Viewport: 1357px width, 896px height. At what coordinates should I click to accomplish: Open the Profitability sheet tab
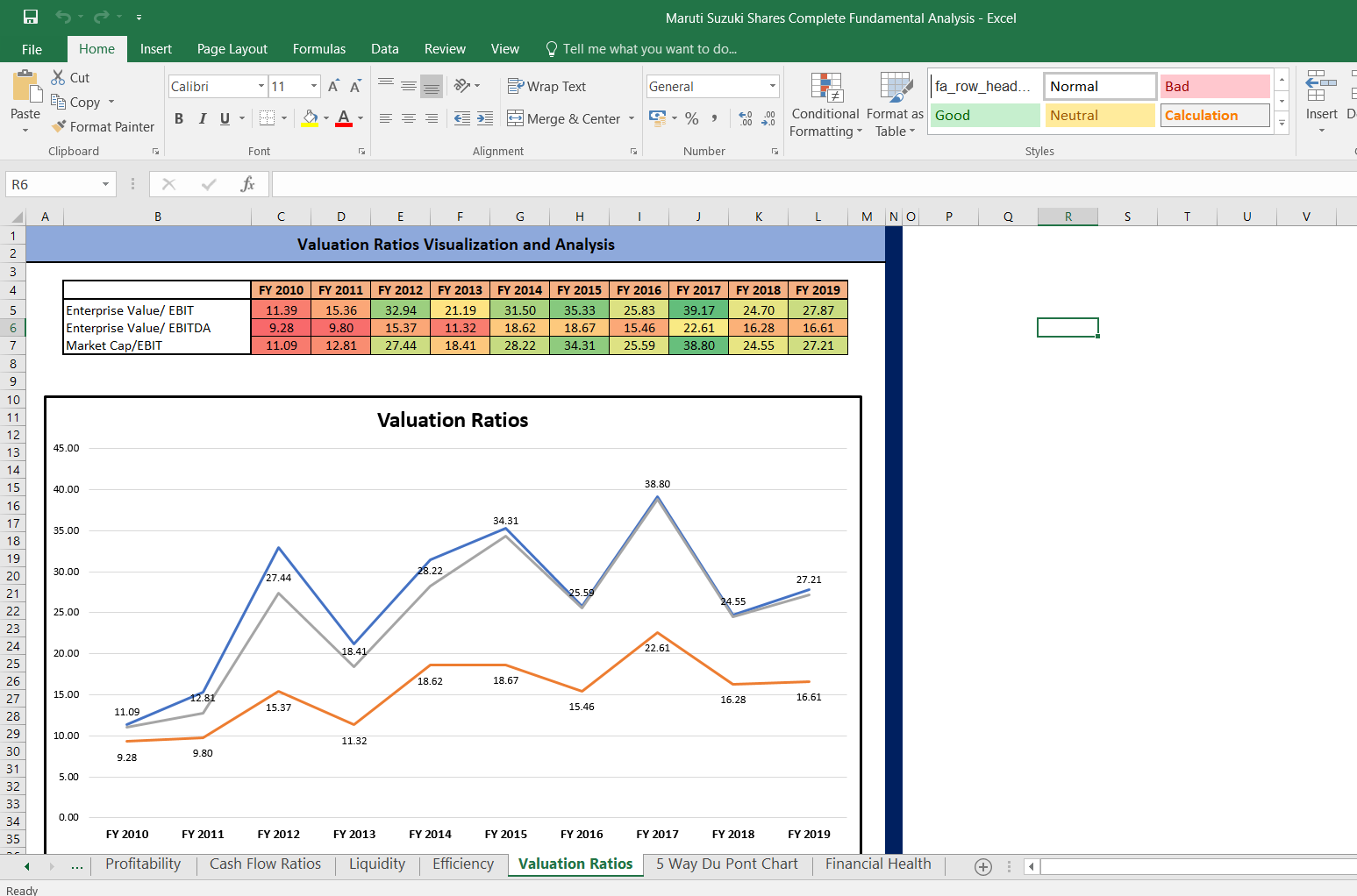coord(143,864)
